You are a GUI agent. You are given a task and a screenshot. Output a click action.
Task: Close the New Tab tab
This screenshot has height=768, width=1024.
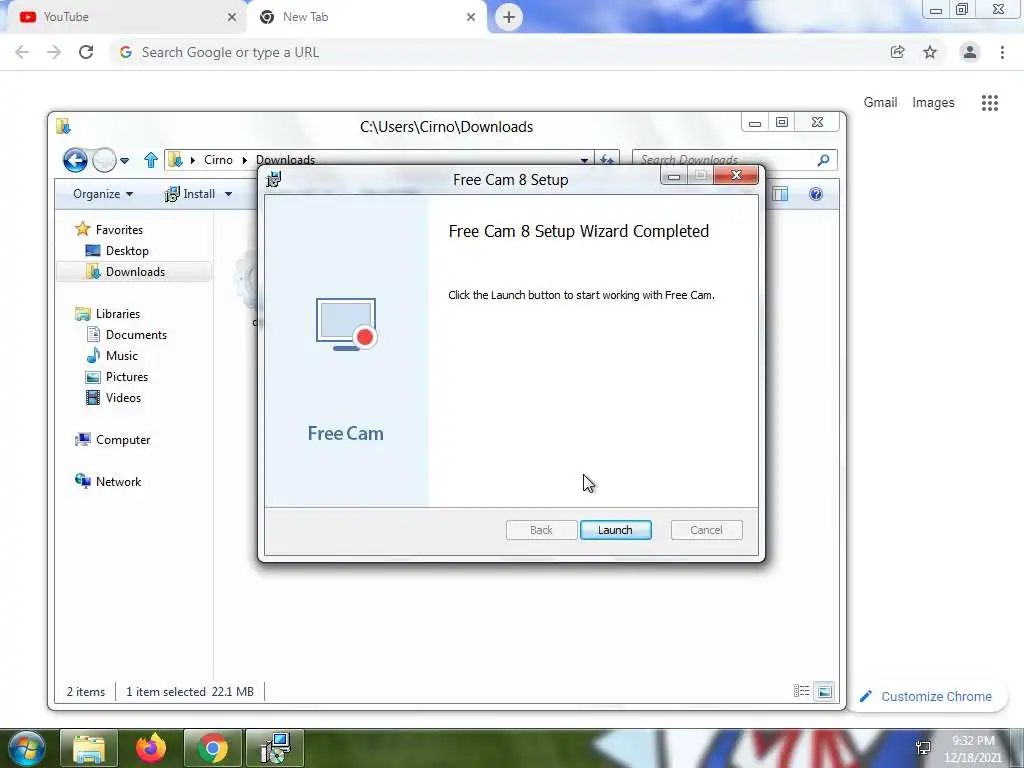[x=471, y=17]
